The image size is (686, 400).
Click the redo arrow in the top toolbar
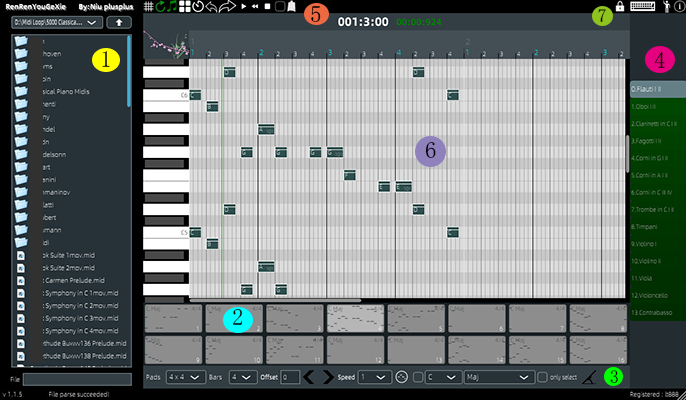click(x=228, y=7)
